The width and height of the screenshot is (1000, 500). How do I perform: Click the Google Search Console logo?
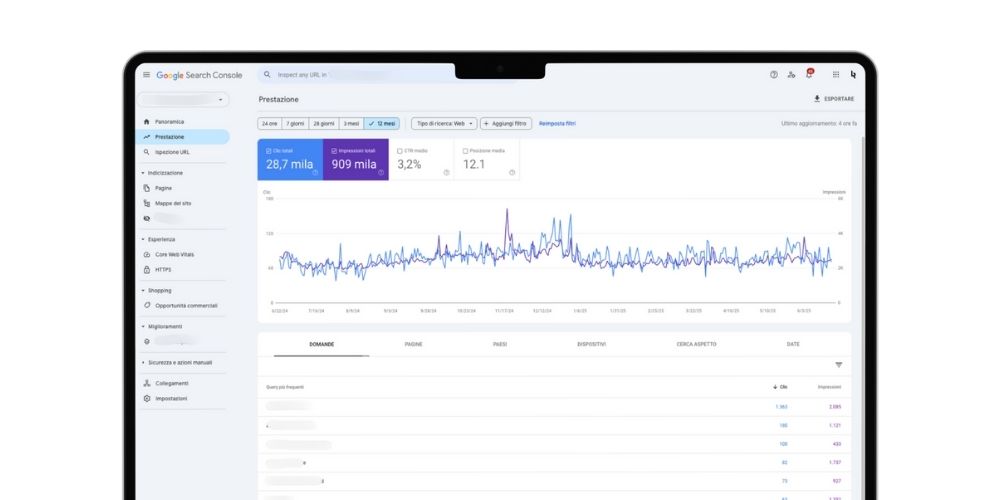point(199,75)
